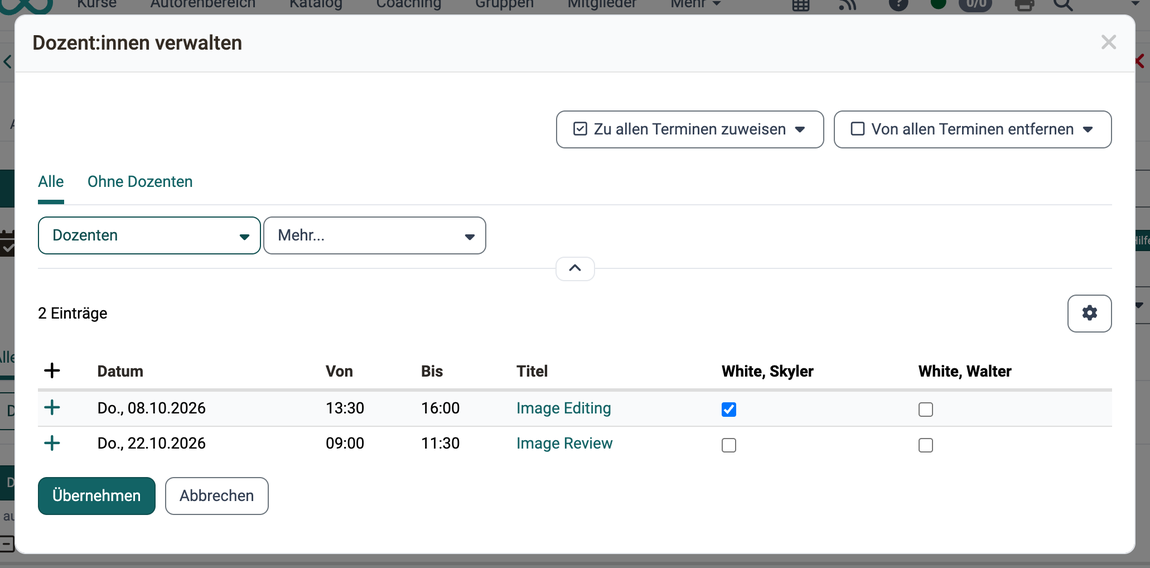The image size is (1150, 568).
Task: Open the Image Editing link
Action: point(563,408)
